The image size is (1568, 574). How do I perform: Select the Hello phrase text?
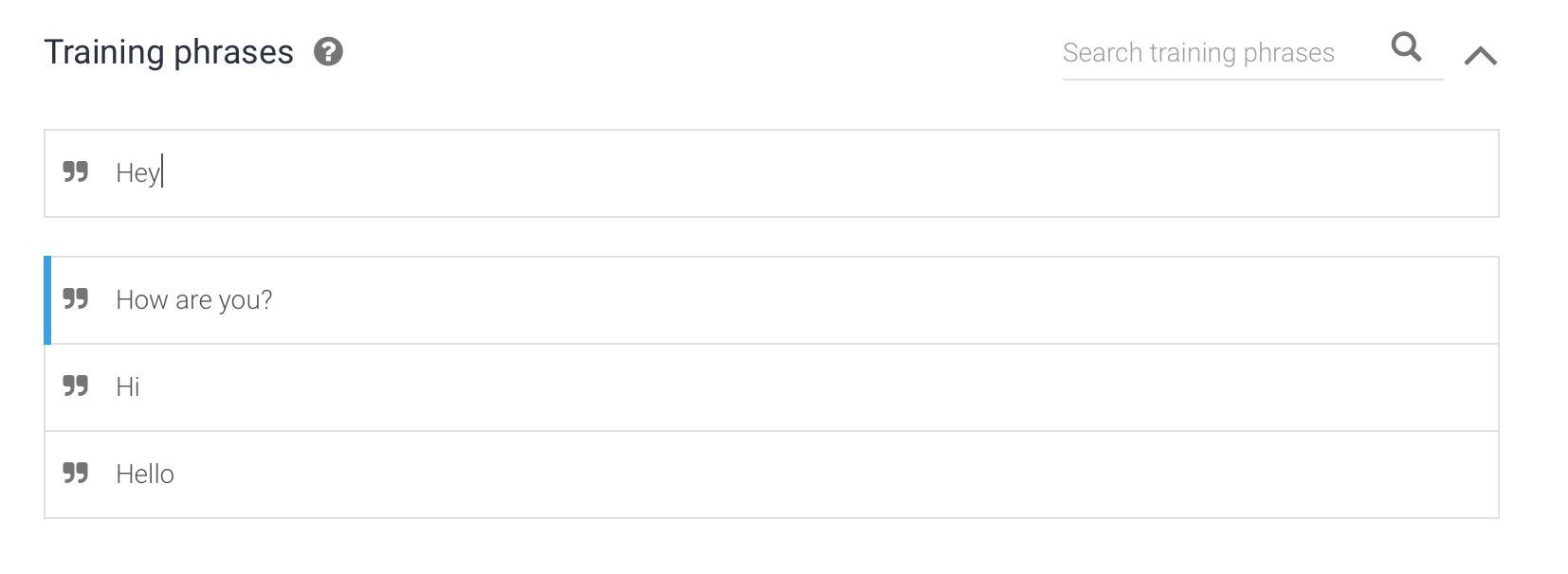tap(145, 474)
